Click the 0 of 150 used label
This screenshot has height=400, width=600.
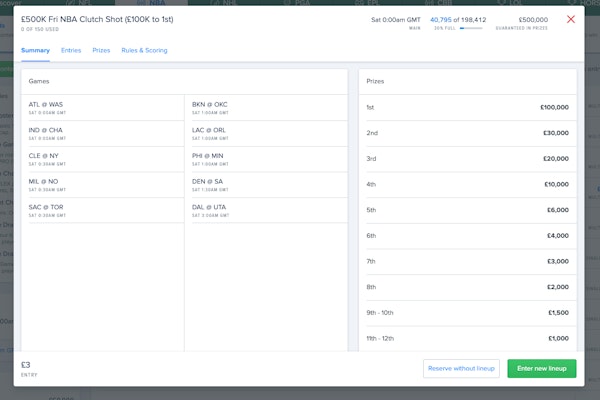(40, 29)
